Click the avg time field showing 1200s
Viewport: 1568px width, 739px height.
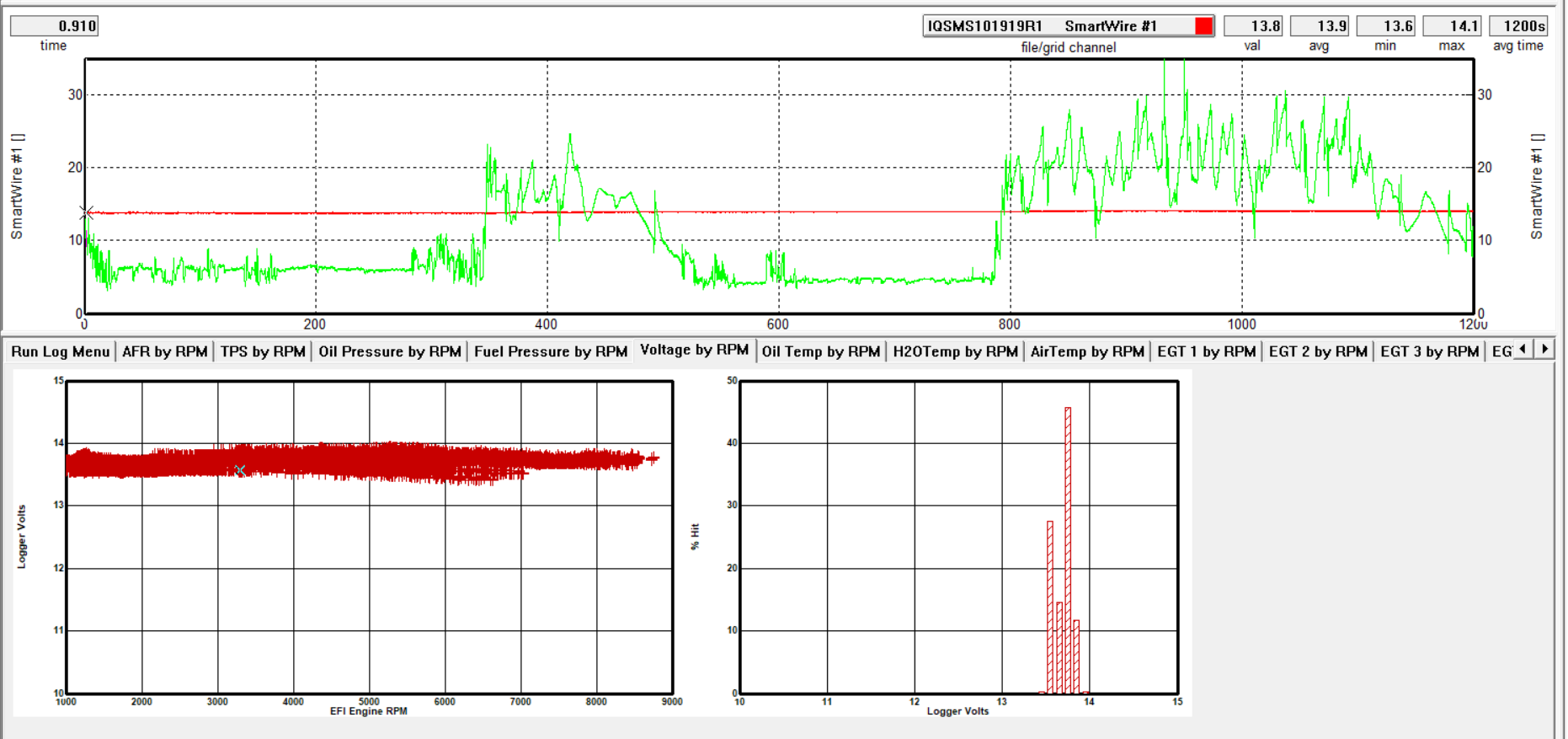coord(1518,26)
